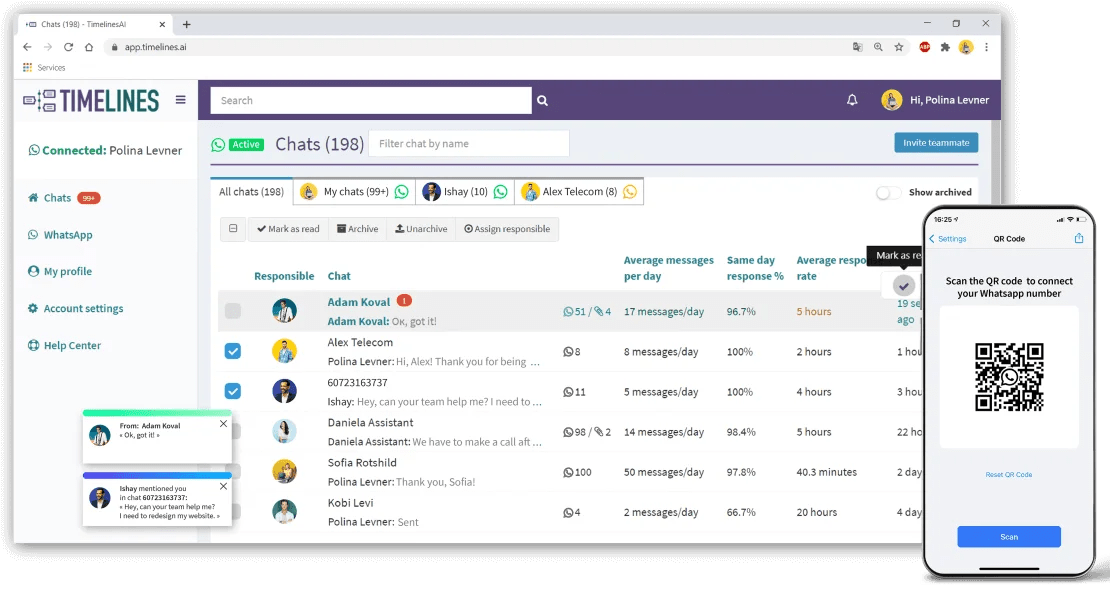Open the profile menu next to Hi, Polina Levner
This screenshot has height=590, width=1110.
[x=891, y=100]
